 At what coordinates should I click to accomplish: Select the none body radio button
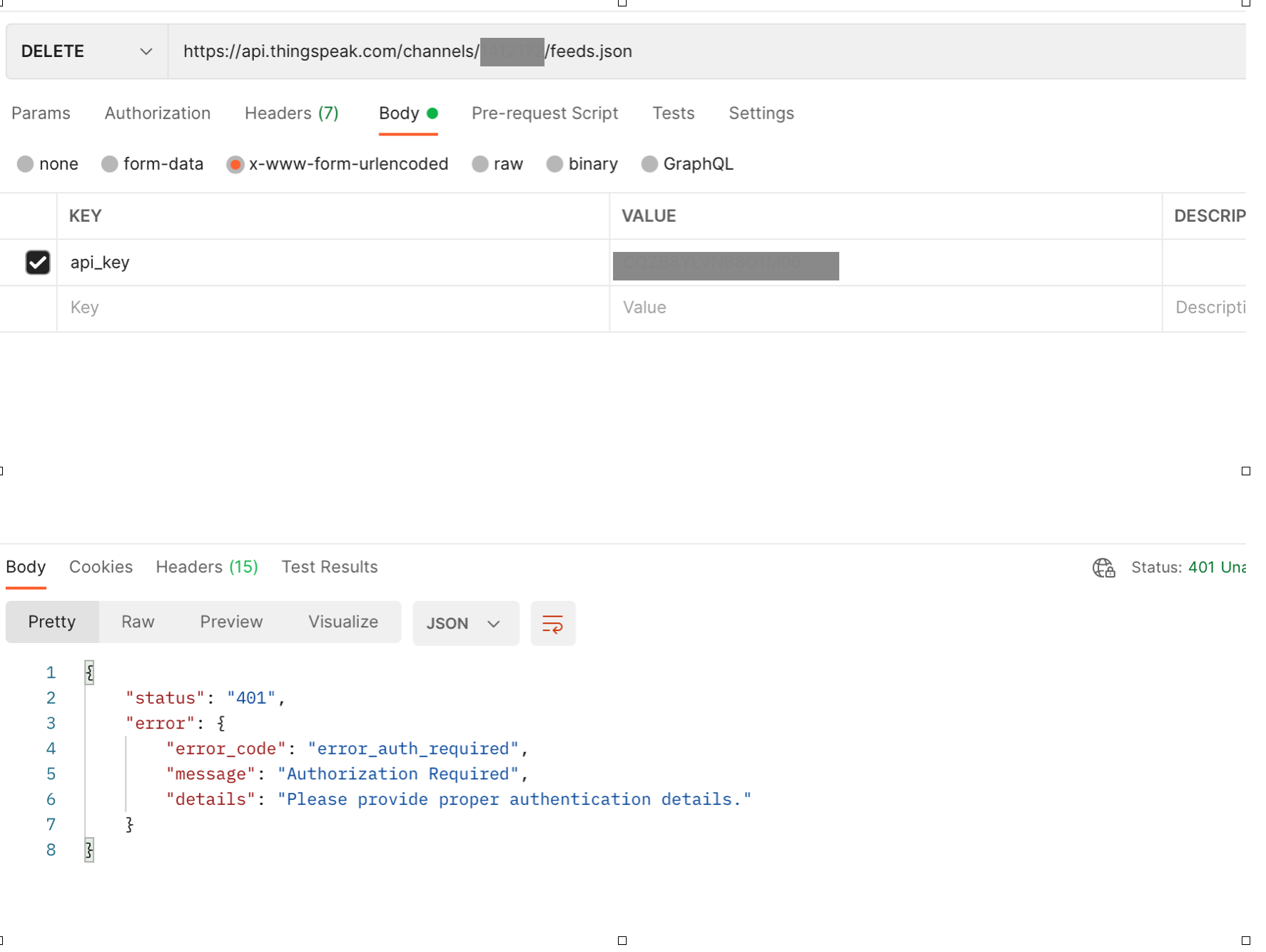26,164
